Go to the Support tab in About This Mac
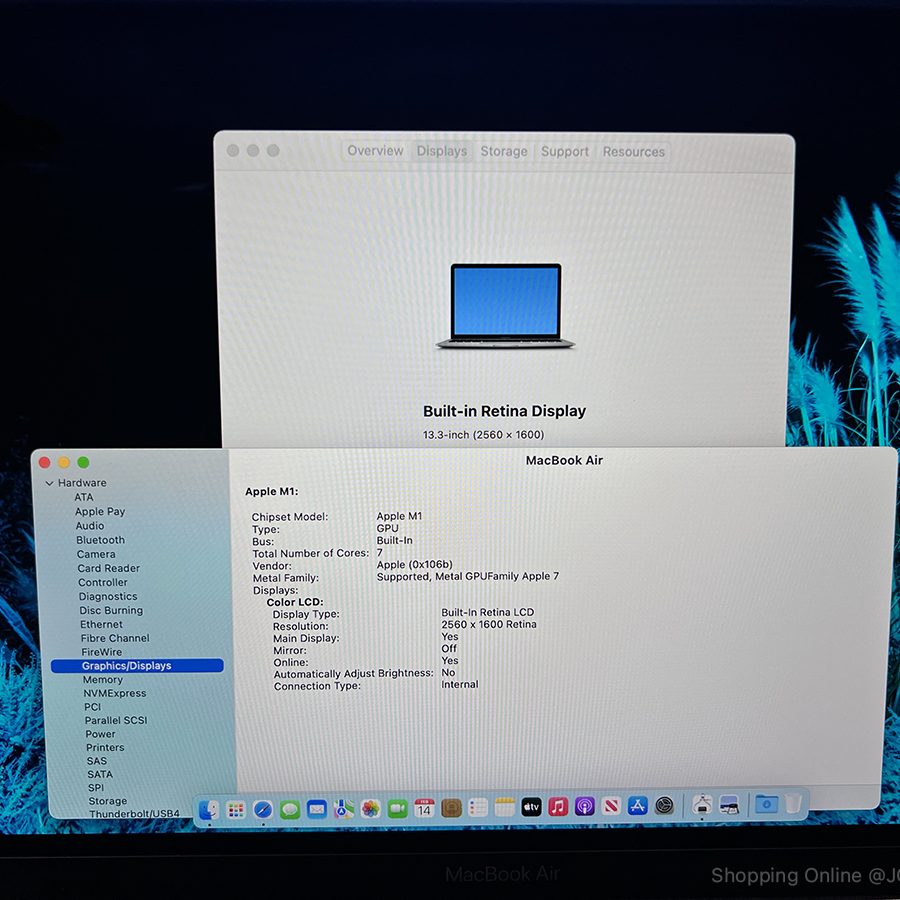The height and width of the screenshot is (900, 900). [565, 152]
